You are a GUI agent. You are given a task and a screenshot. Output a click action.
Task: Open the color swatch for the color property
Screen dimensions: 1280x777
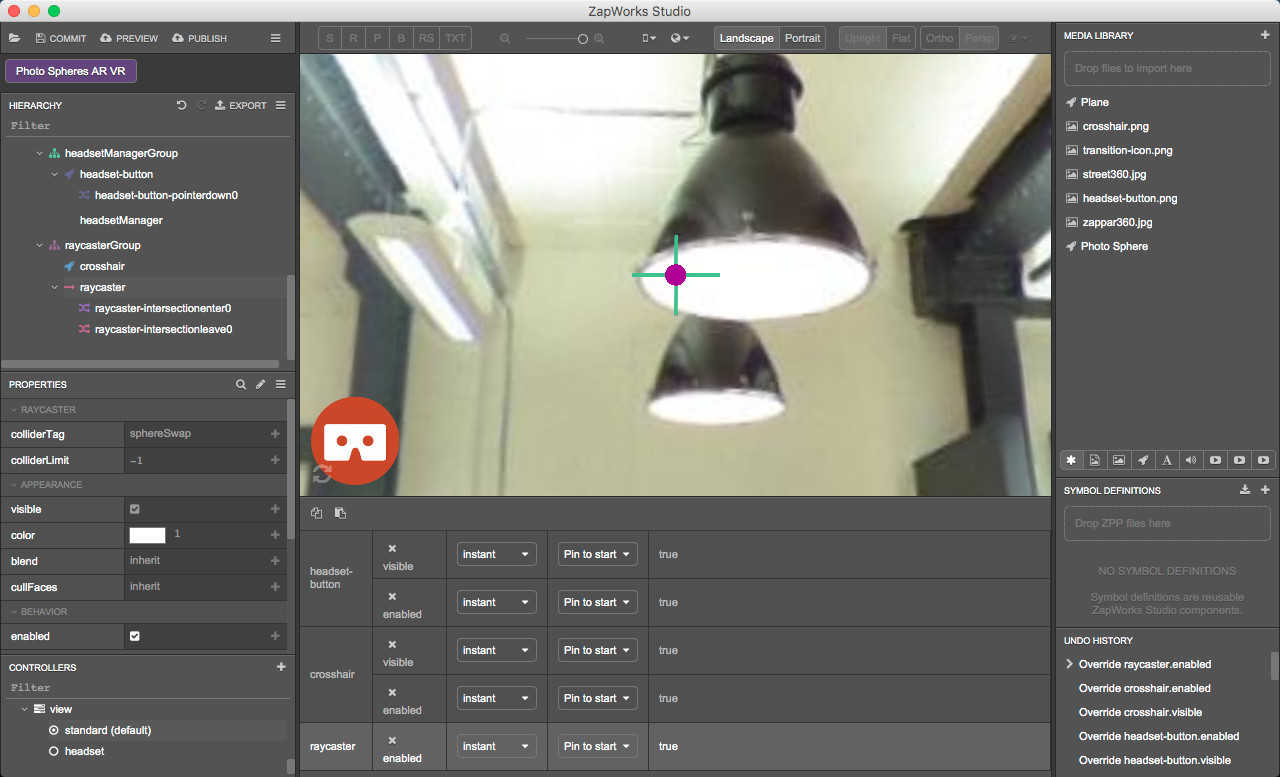147,535
